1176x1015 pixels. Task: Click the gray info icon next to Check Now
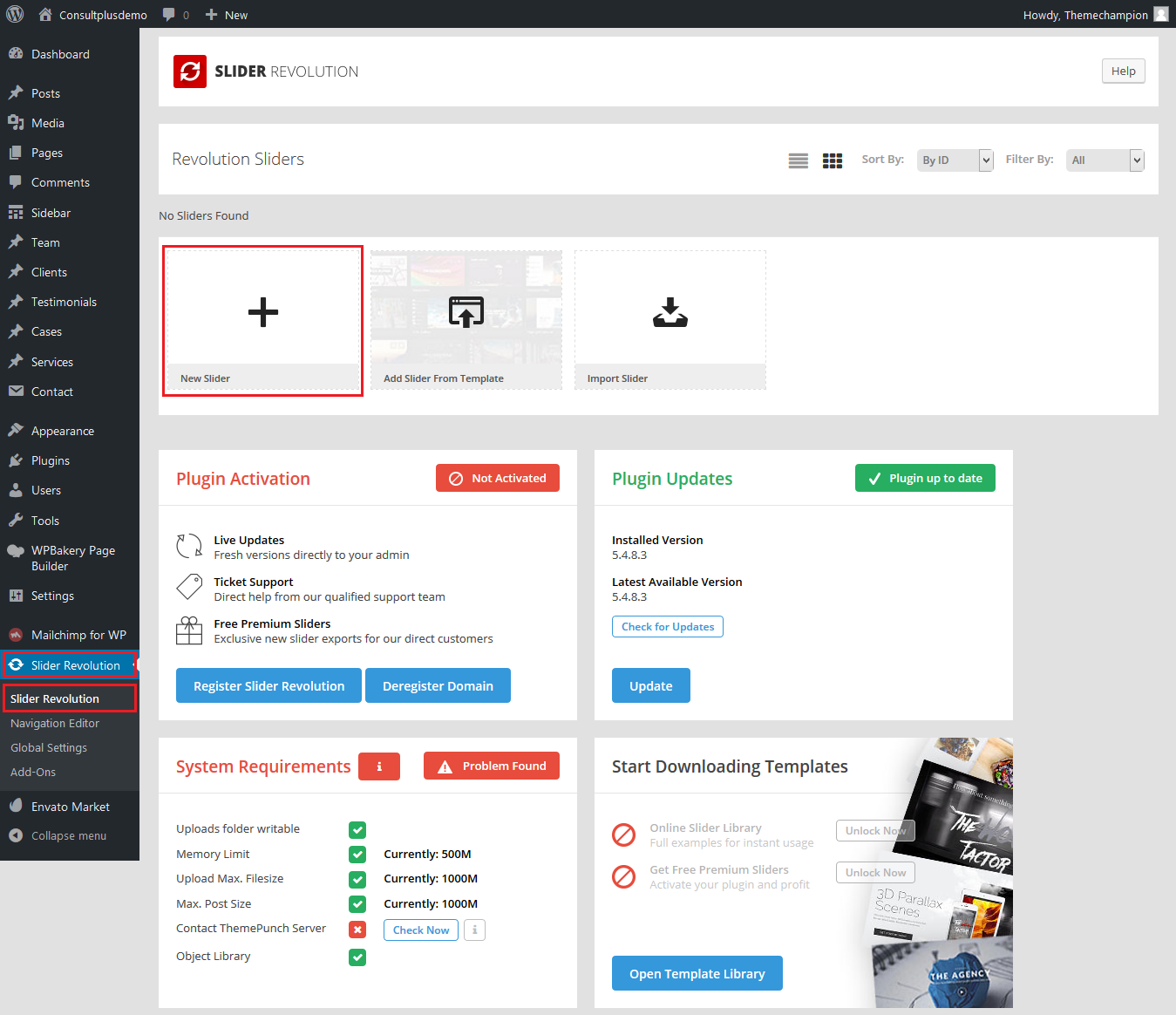[x=474, y=930]
